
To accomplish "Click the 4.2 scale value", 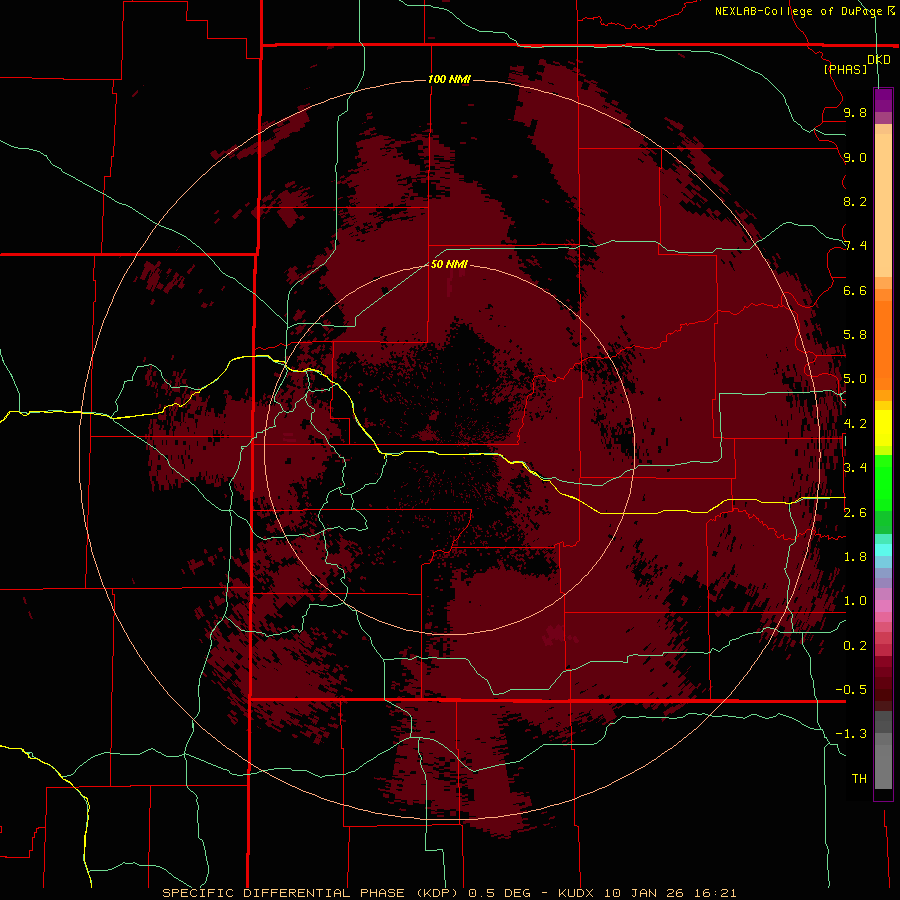I will coord(855,424).
